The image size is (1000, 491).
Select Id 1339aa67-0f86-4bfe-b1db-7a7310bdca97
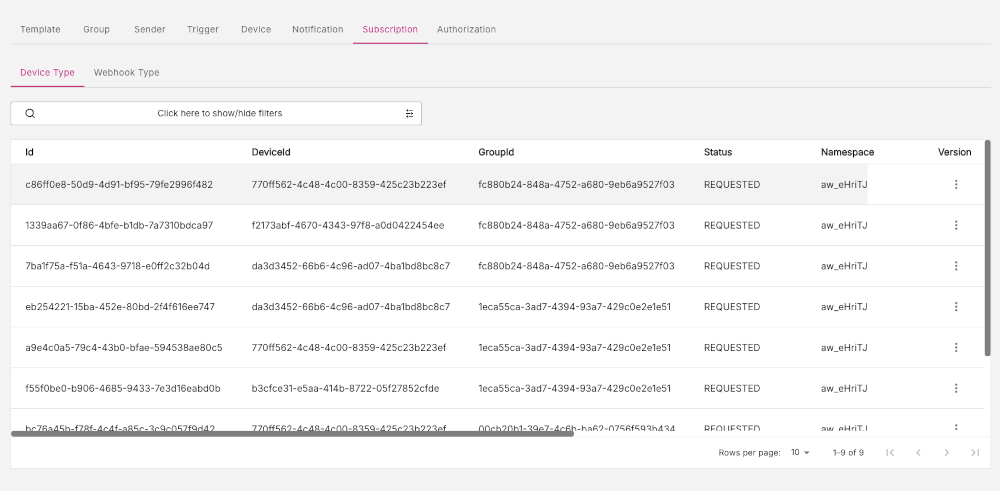(x=119, y=226)
